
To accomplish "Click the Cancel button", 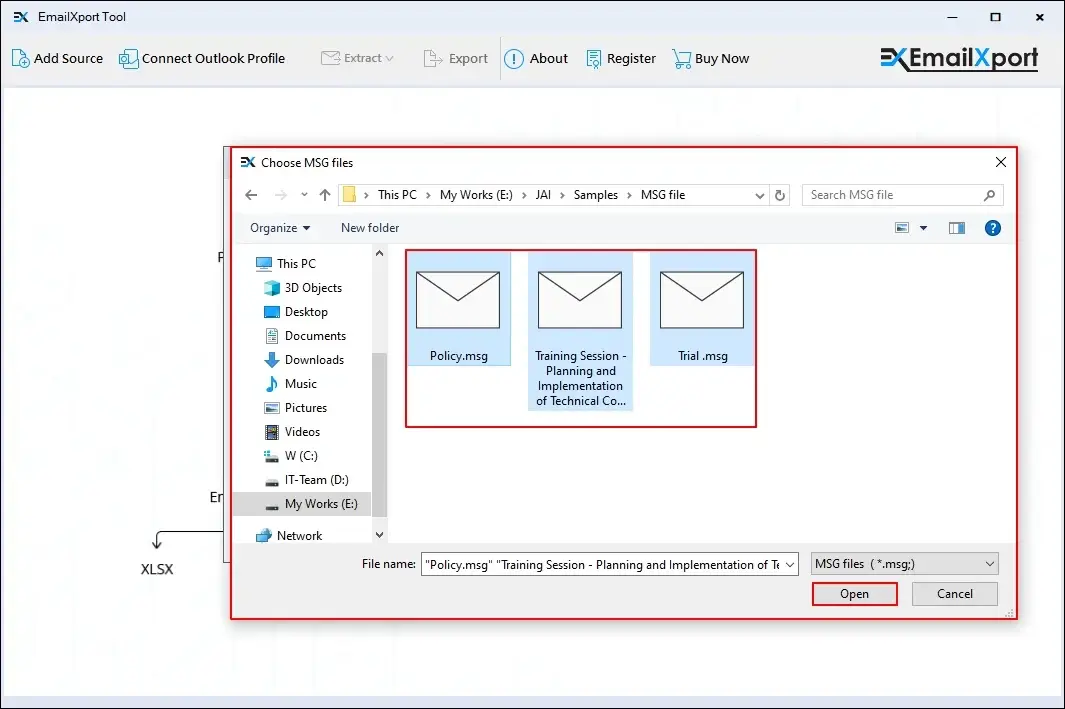I will tap(954, 594).
